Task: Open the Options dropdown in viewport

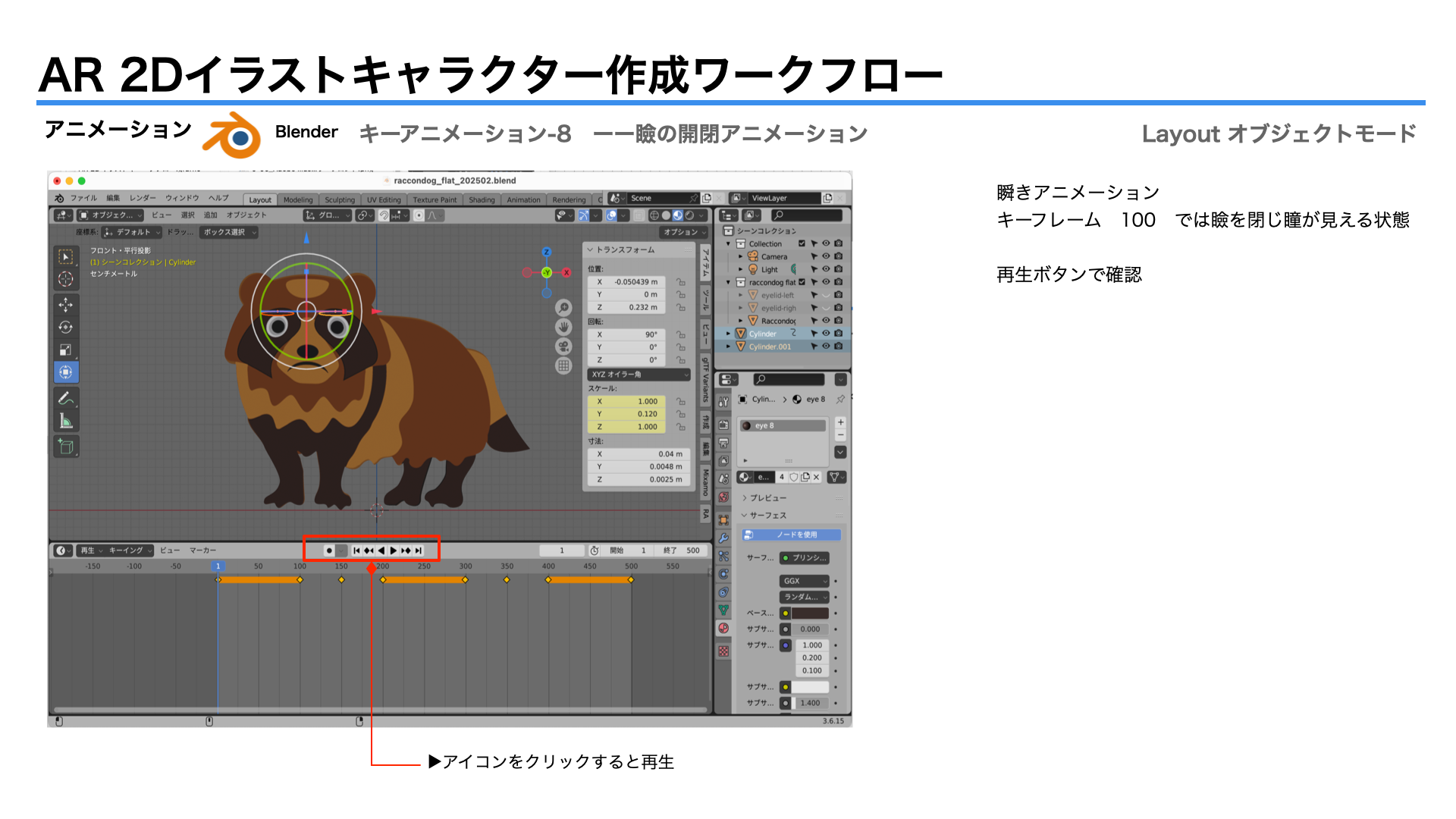Action: click(684, 232)
